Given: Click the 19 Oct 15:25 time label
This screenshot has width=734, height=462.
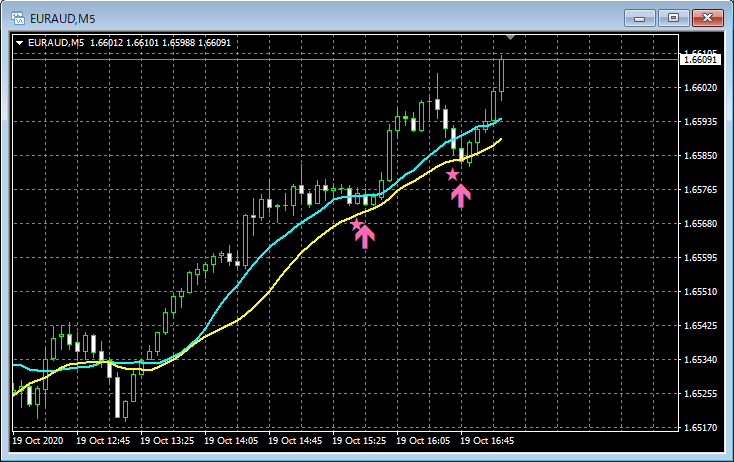Looking at the screenshot, I should point(359,441).
